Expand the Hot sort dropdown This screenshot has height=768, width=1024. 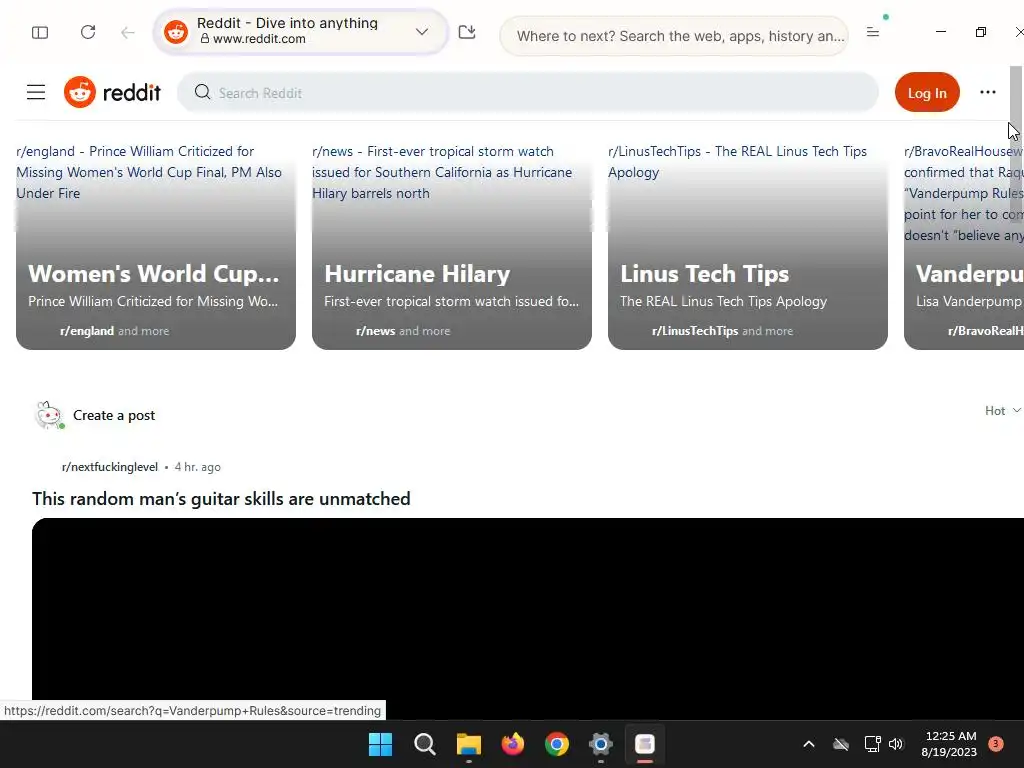tap(1002, 411)
